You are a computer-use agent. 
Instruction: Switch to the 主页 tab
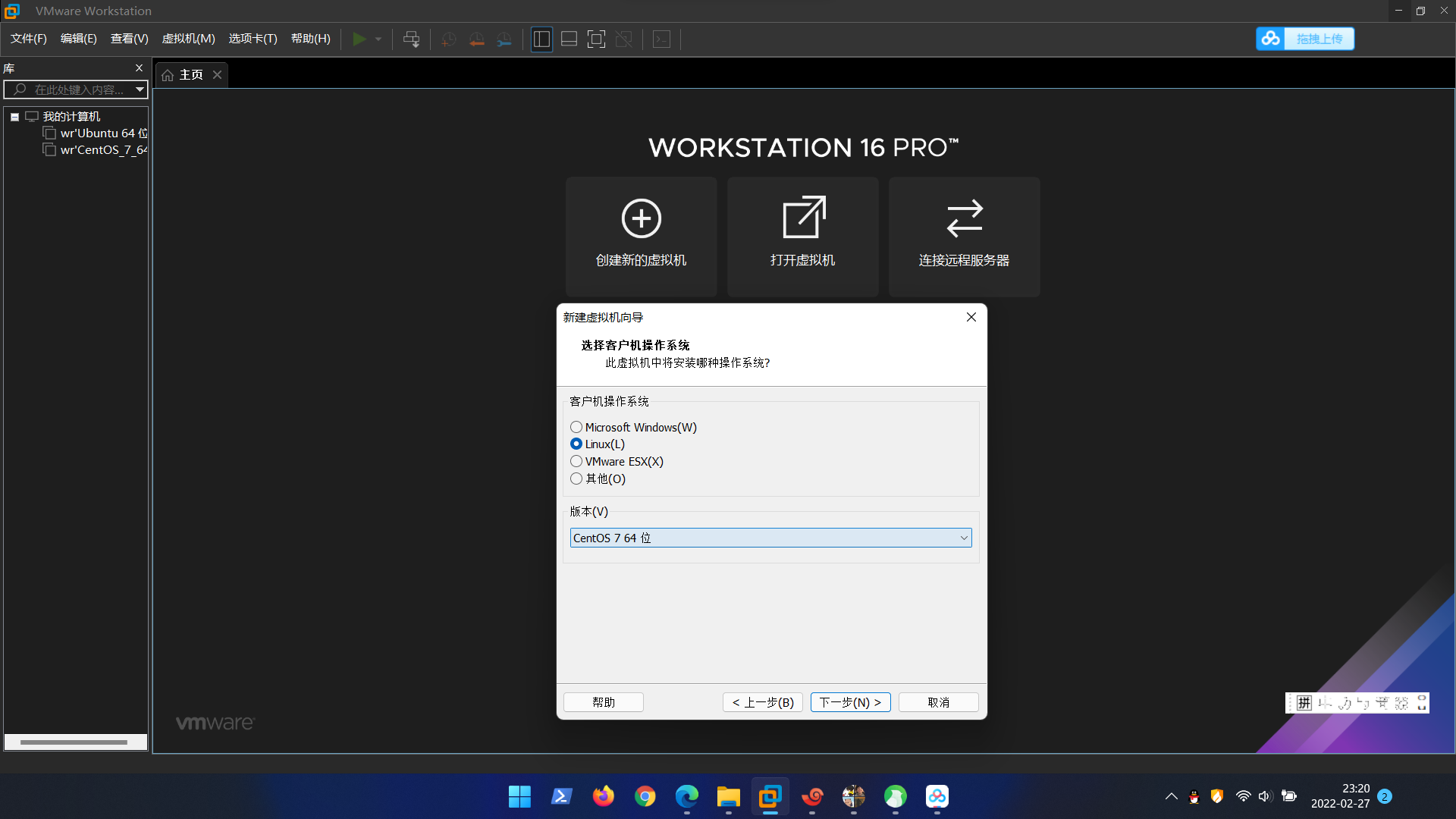pyautogui.click(x=190, y=75)
